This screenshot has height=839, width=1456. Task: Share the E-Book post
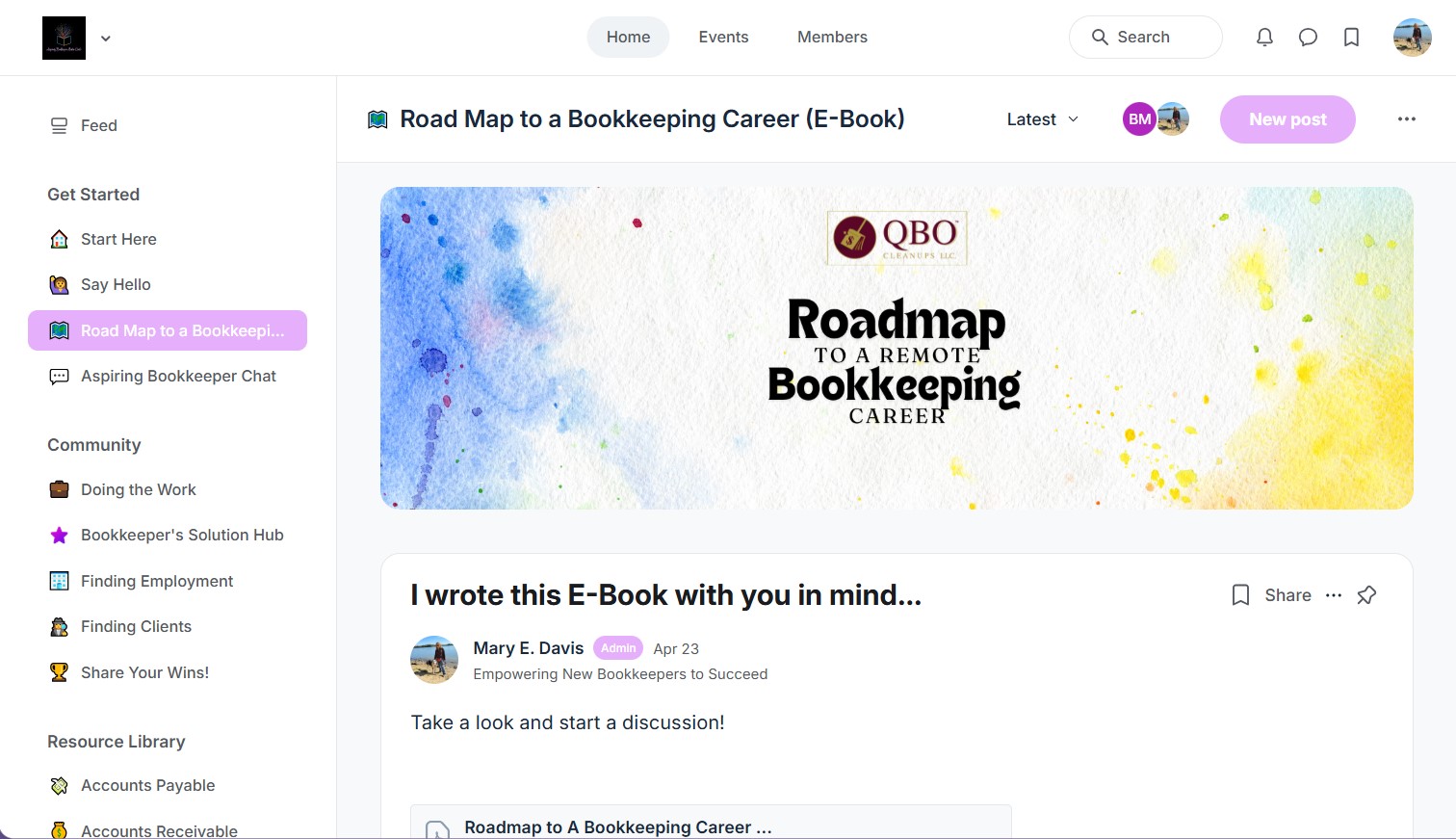point(1287,595)
